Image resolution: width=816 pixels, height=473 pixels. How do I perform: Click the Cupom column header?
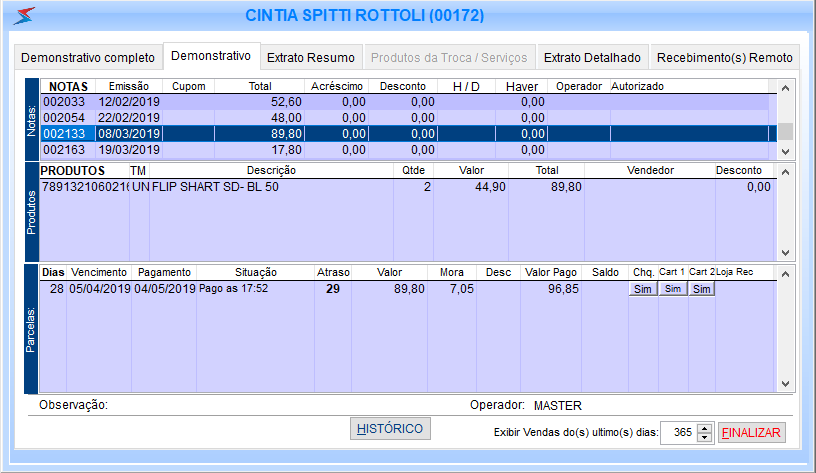click(188, 86)
